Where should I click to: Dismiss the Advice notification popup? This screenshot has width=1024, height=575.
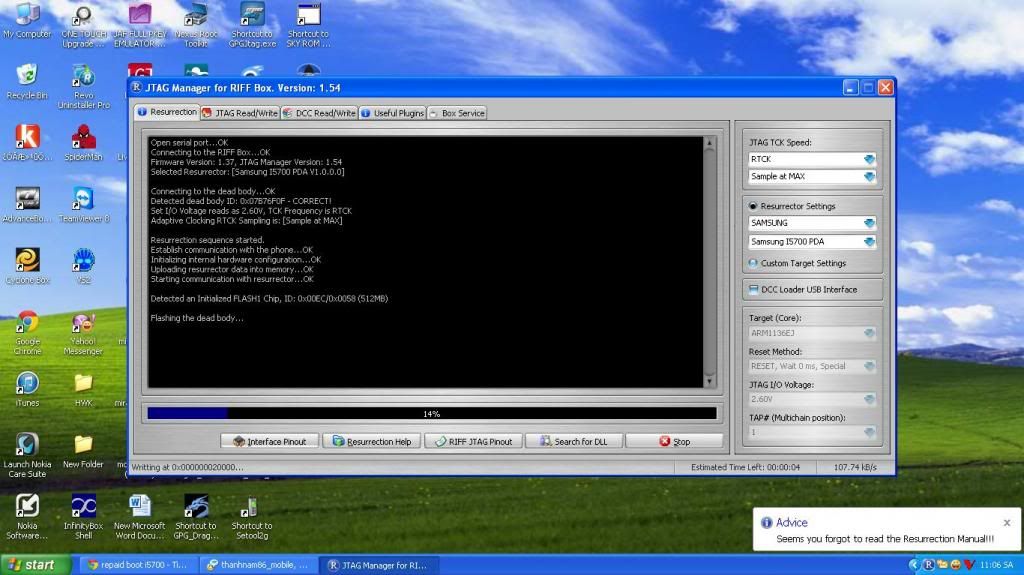(x=1006, y=523)
